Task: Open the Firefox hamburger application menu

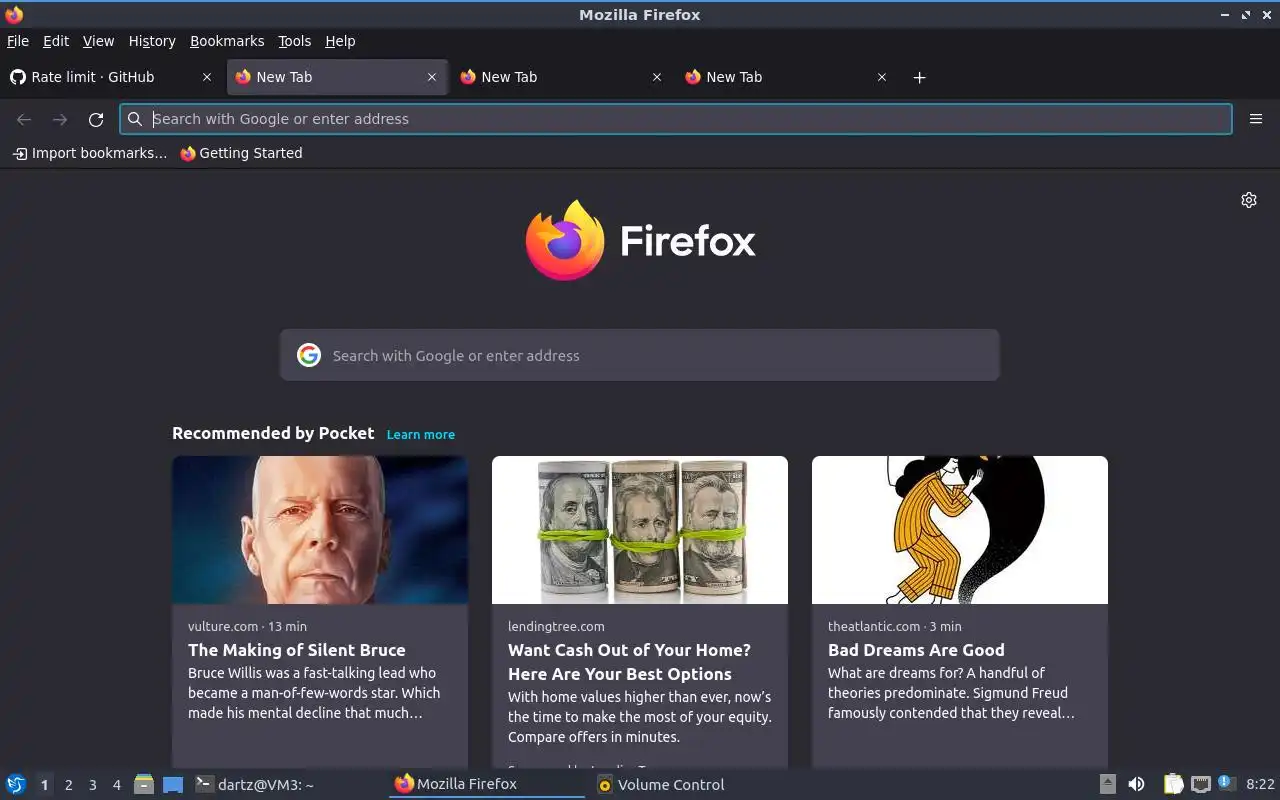Action: point(1256,119)
